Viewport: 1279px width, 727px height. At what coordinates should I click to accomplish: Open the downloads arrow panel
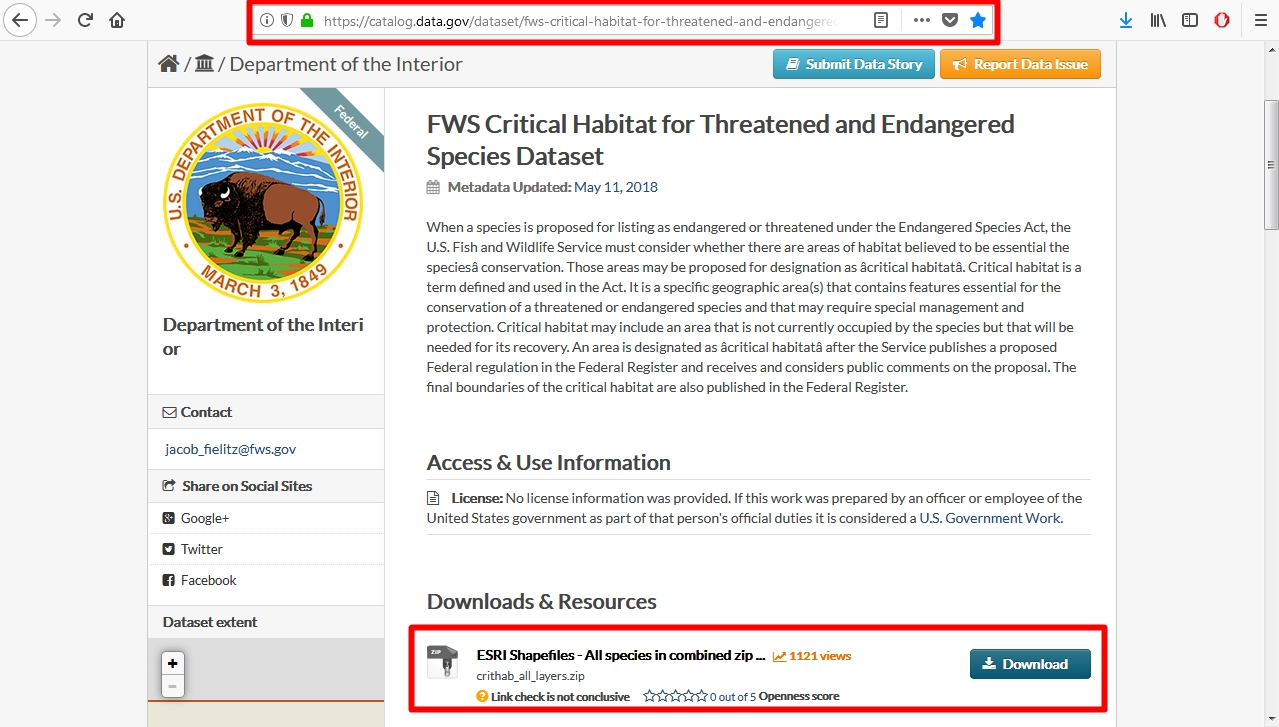pos(1126,20)
